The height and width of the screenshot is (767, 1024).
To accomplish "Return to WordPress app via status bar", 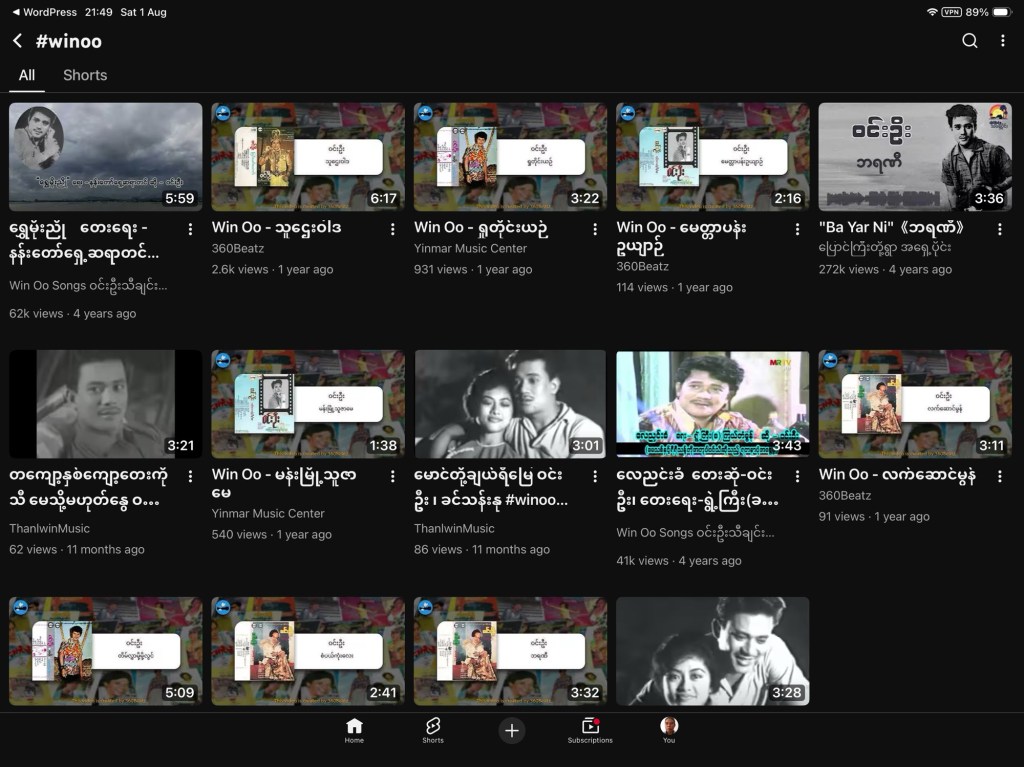I will click(x=44, y=12).
